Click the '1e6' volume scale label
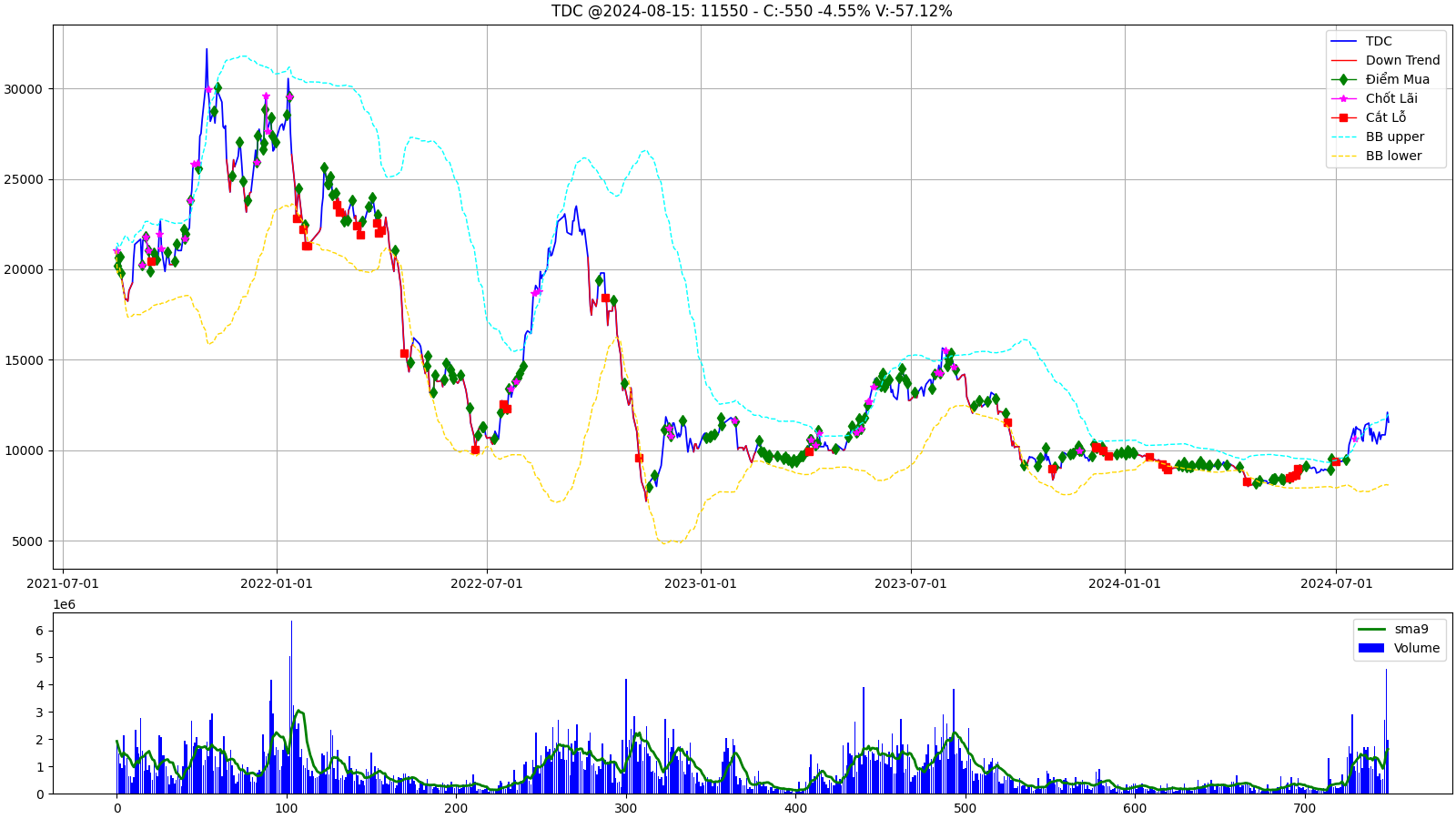The height and width of the screenshot is (819, 1456). pos(65,605)
